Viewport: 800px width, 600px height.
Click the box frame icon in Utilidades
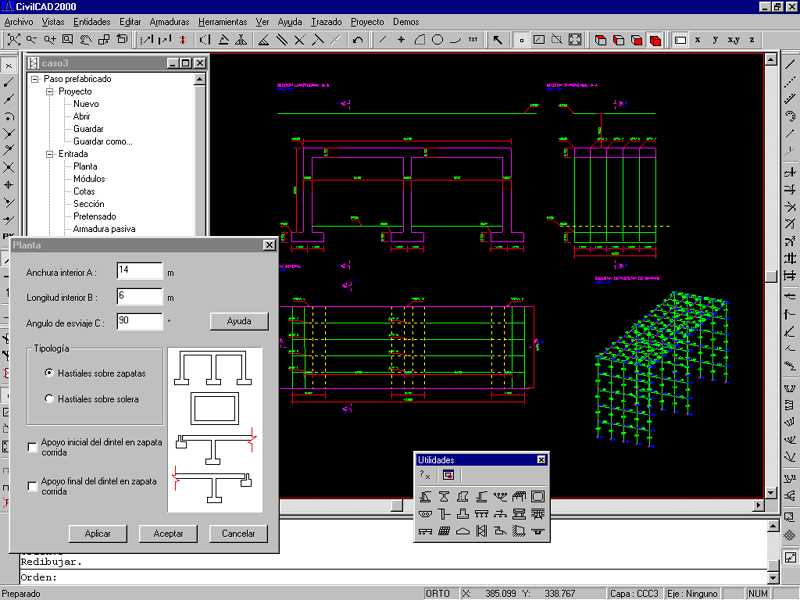coord(538,496)
